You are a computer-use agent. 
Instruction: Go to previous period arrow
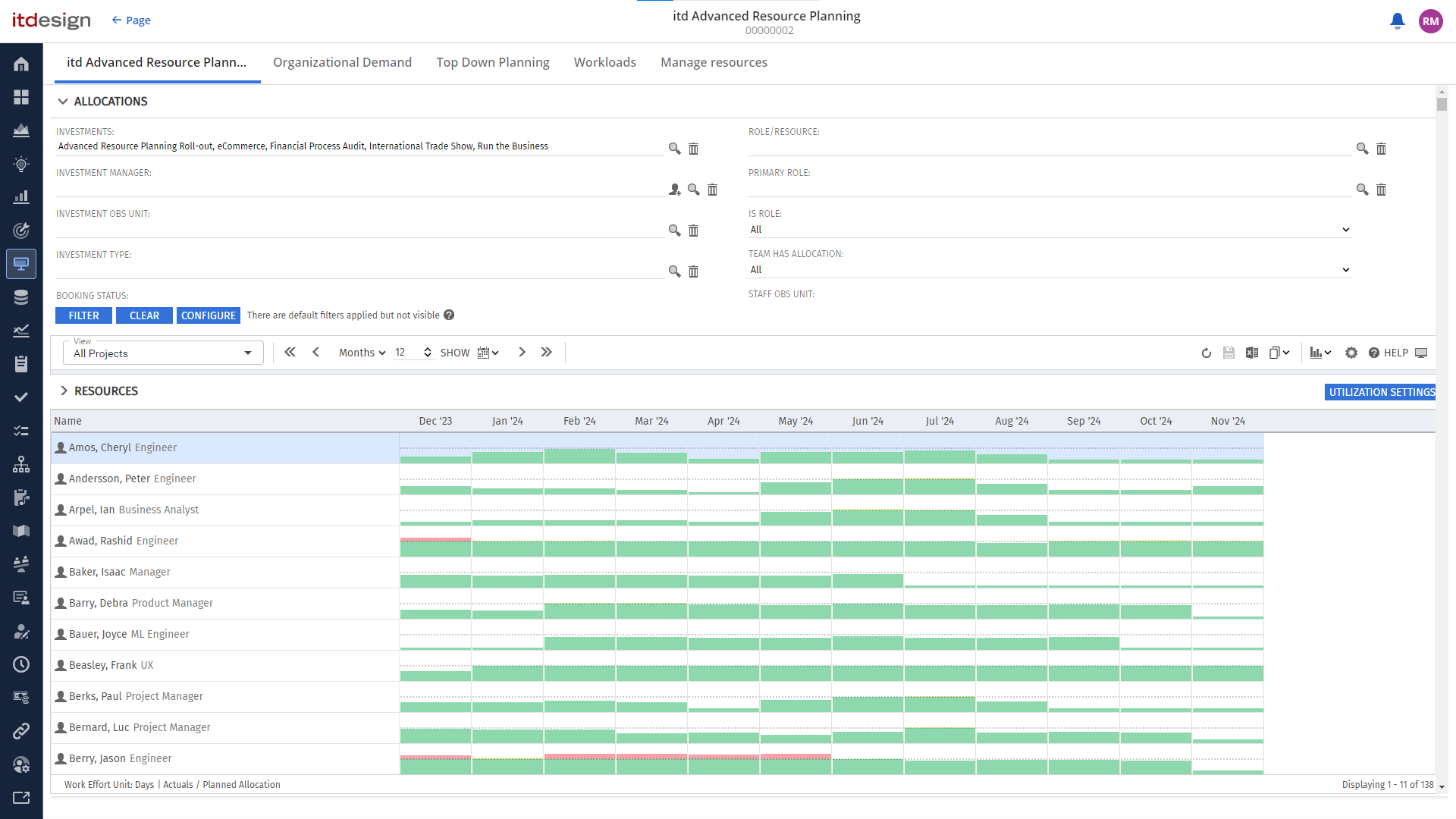316,353
